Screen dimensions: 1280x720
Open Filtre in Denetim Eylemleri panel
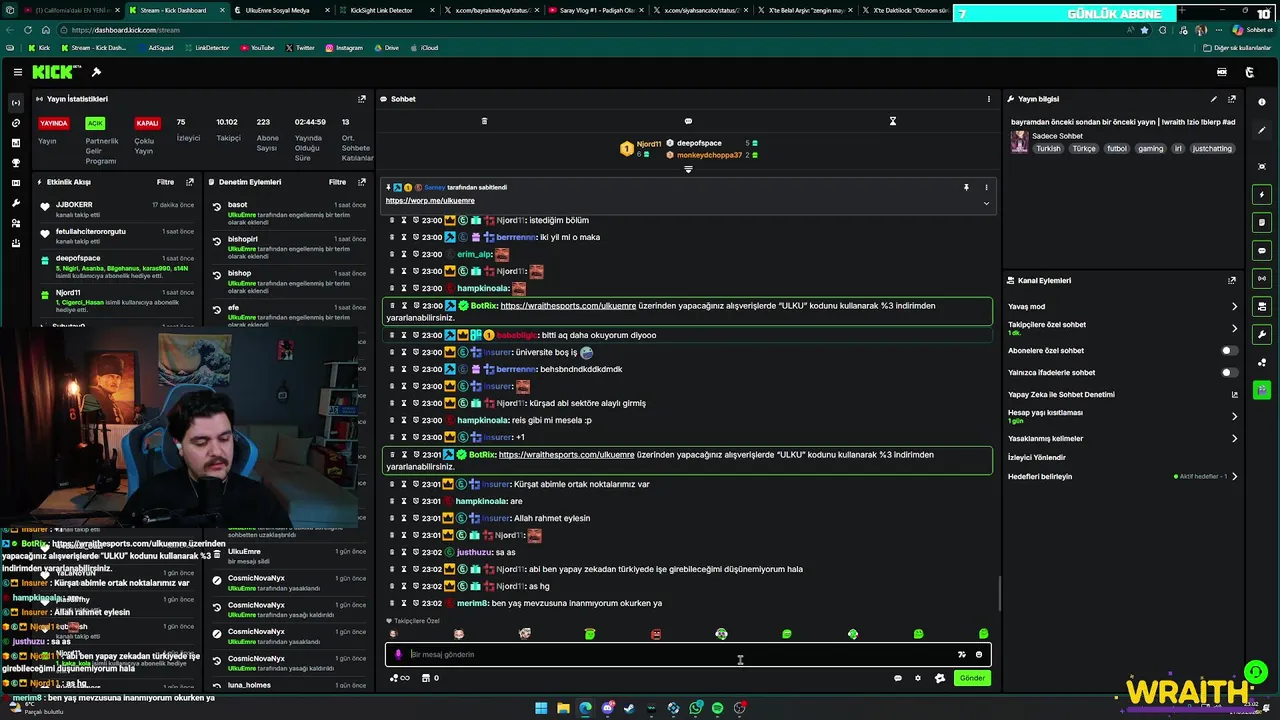(x=338, y=182)
